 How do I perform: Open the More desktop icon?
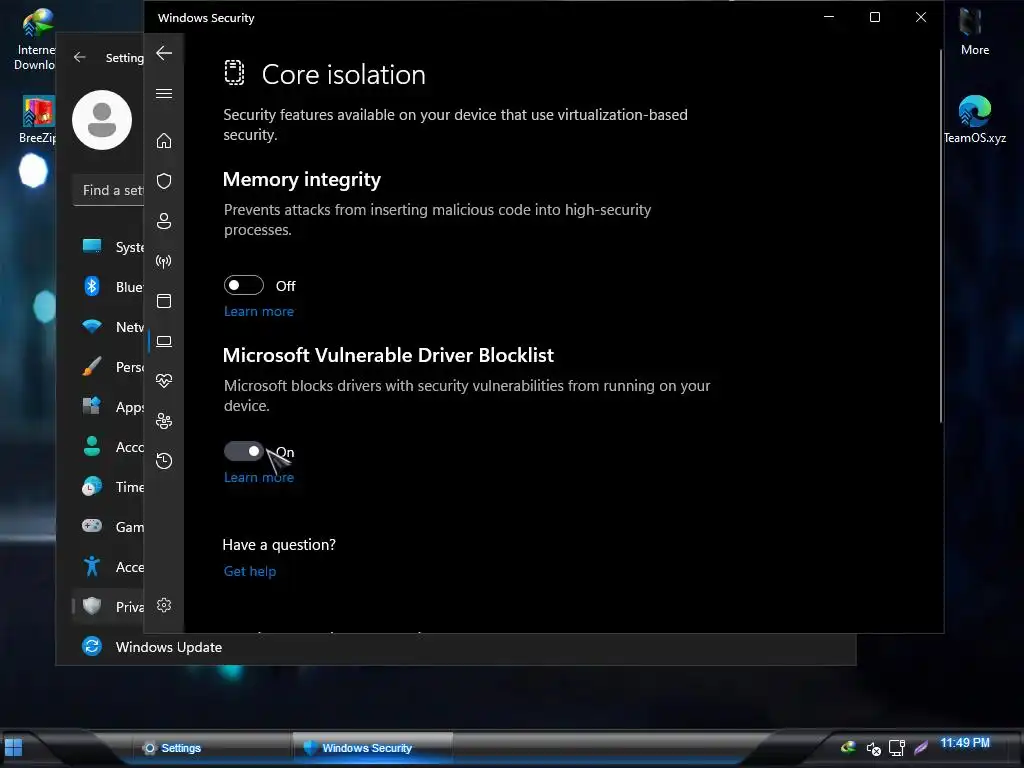tap(974, 31)
